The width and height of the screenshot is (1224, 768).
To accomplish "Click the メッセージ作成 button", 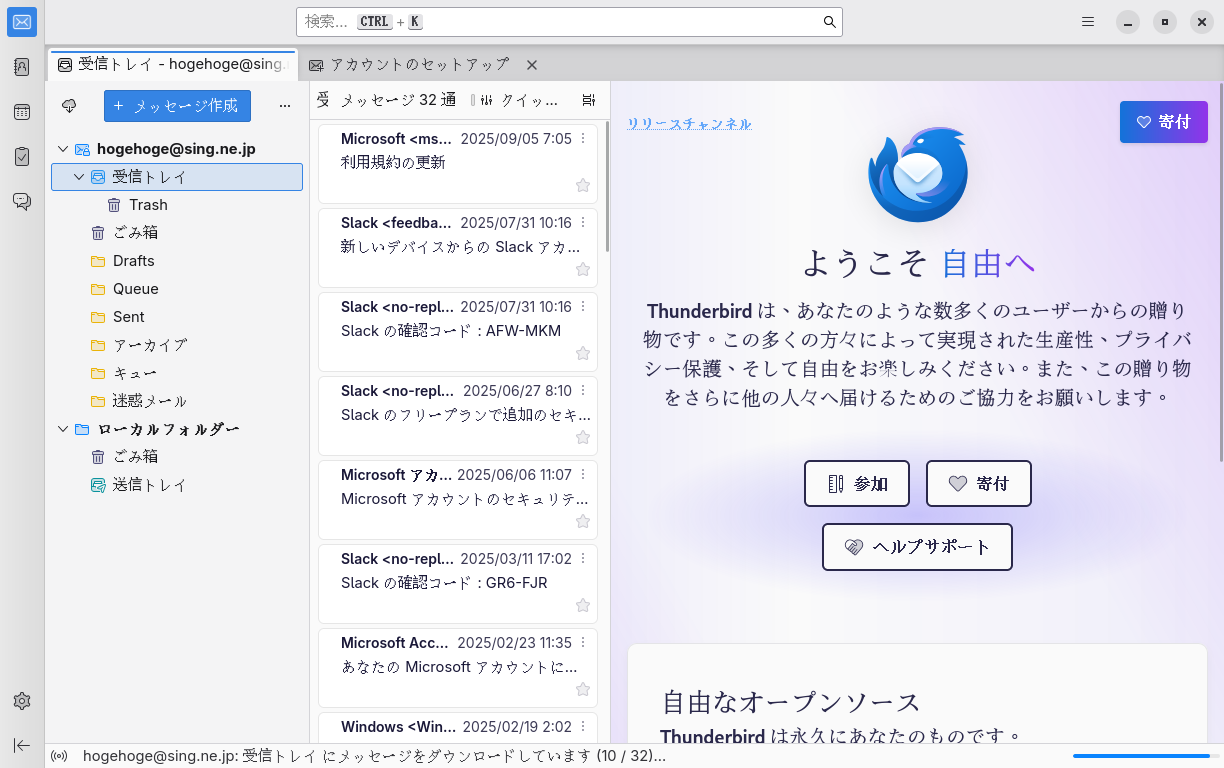I will pos(177,106).
